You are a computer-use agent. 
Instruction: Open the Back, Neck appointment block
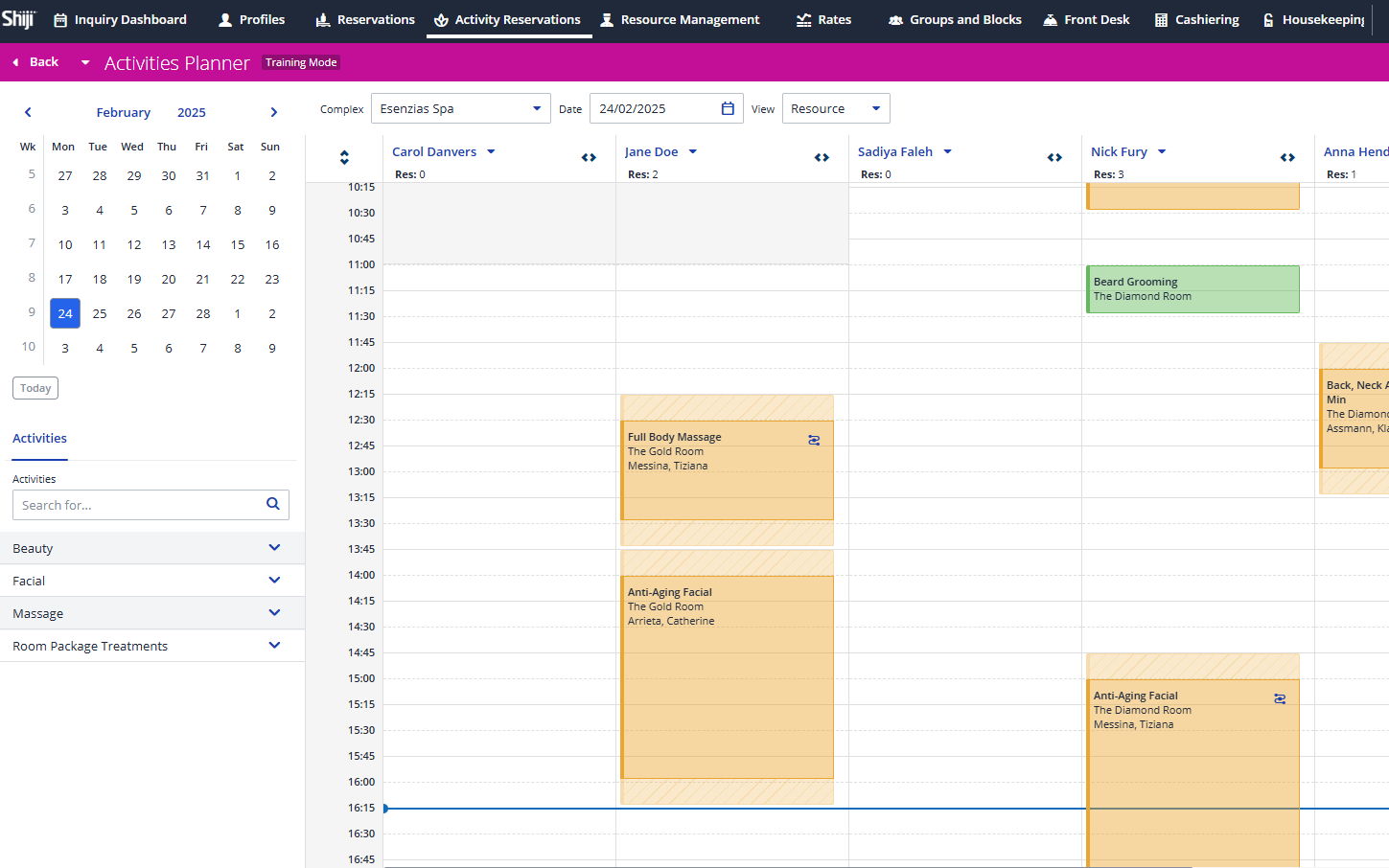[x=1354, y=418]
